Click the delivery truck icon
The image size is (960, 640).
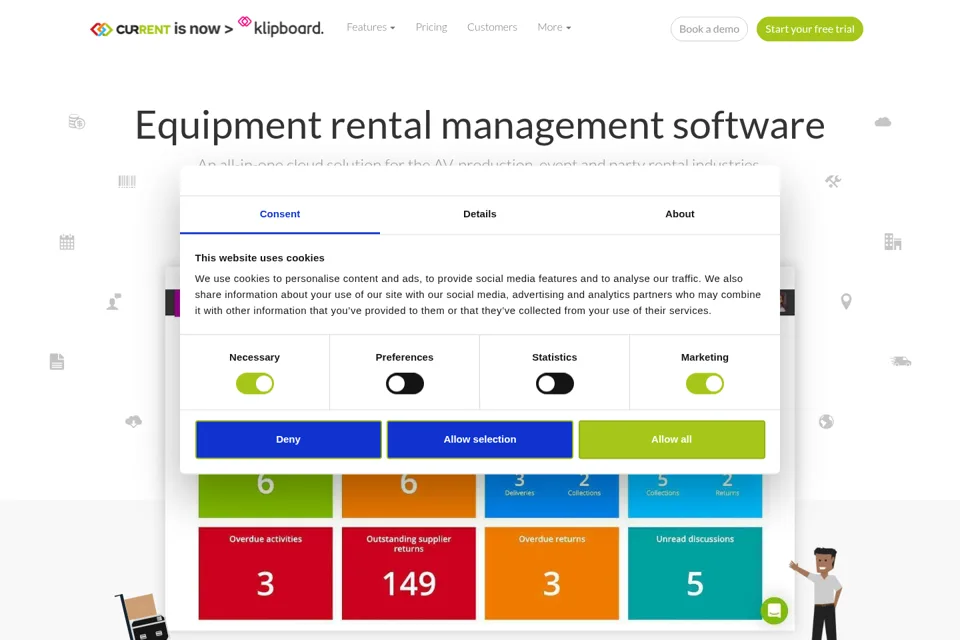(x=901, y=361)
